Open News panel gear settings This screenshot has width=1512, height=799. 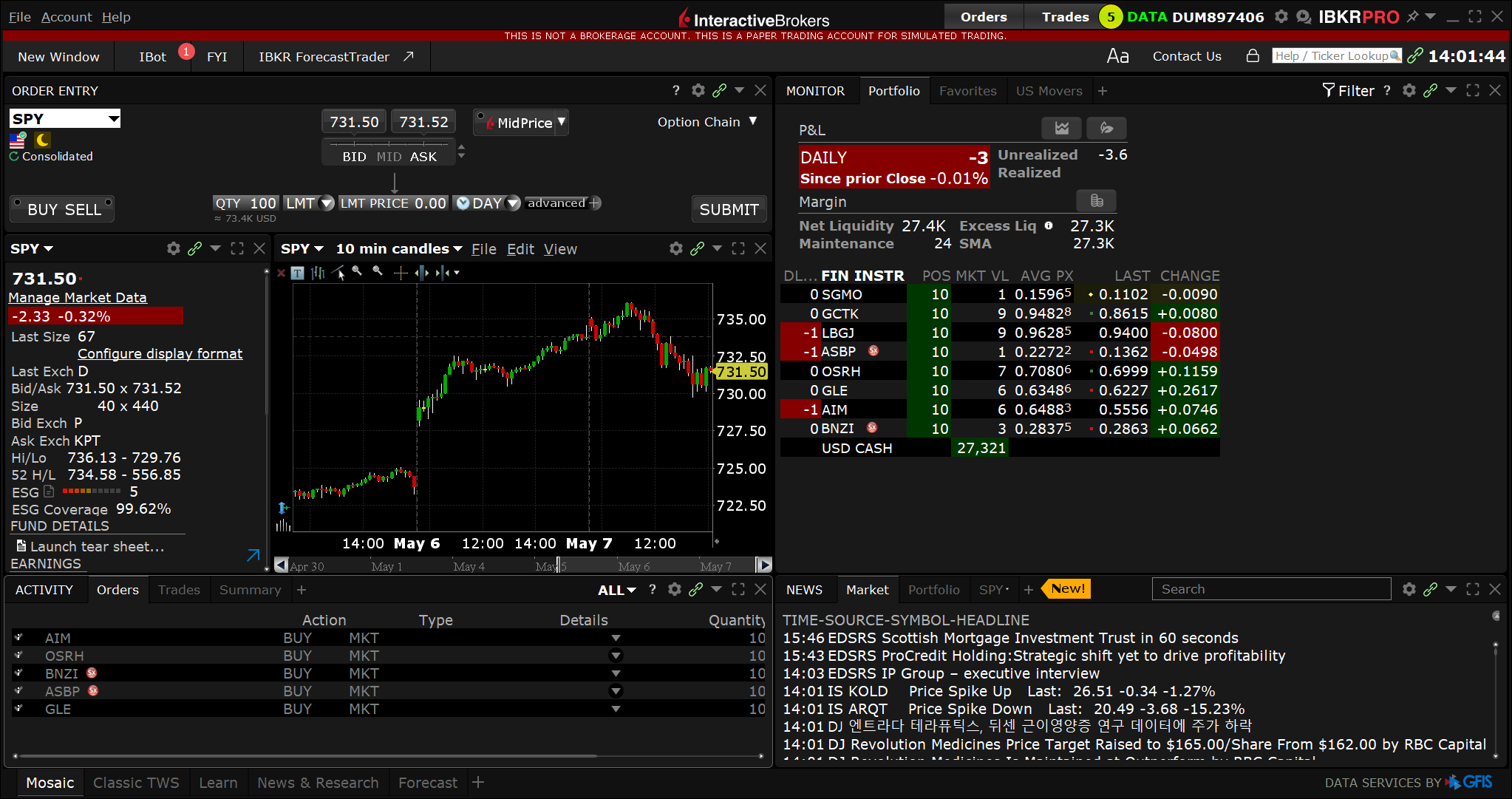tap(1409, 589)
